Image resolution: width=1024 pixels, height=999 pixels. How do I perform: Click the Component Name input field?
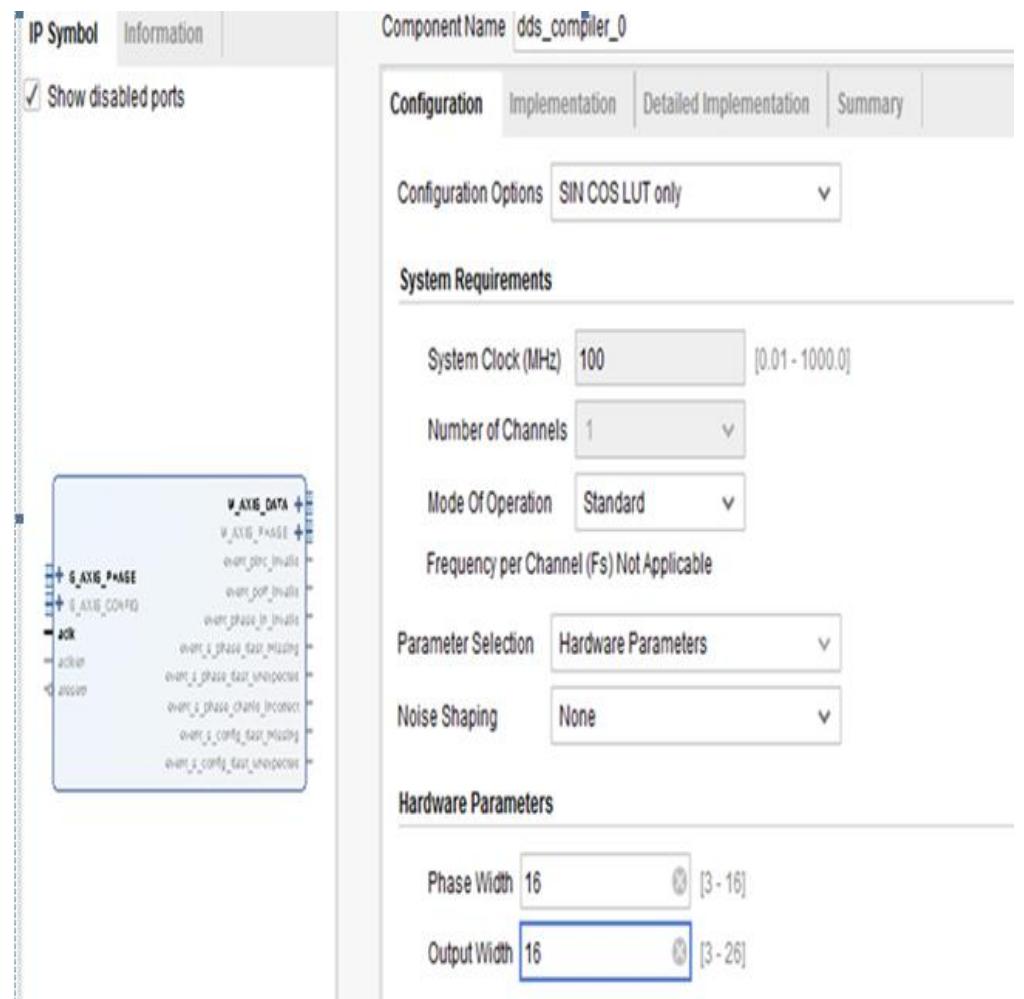pos(764,28)
